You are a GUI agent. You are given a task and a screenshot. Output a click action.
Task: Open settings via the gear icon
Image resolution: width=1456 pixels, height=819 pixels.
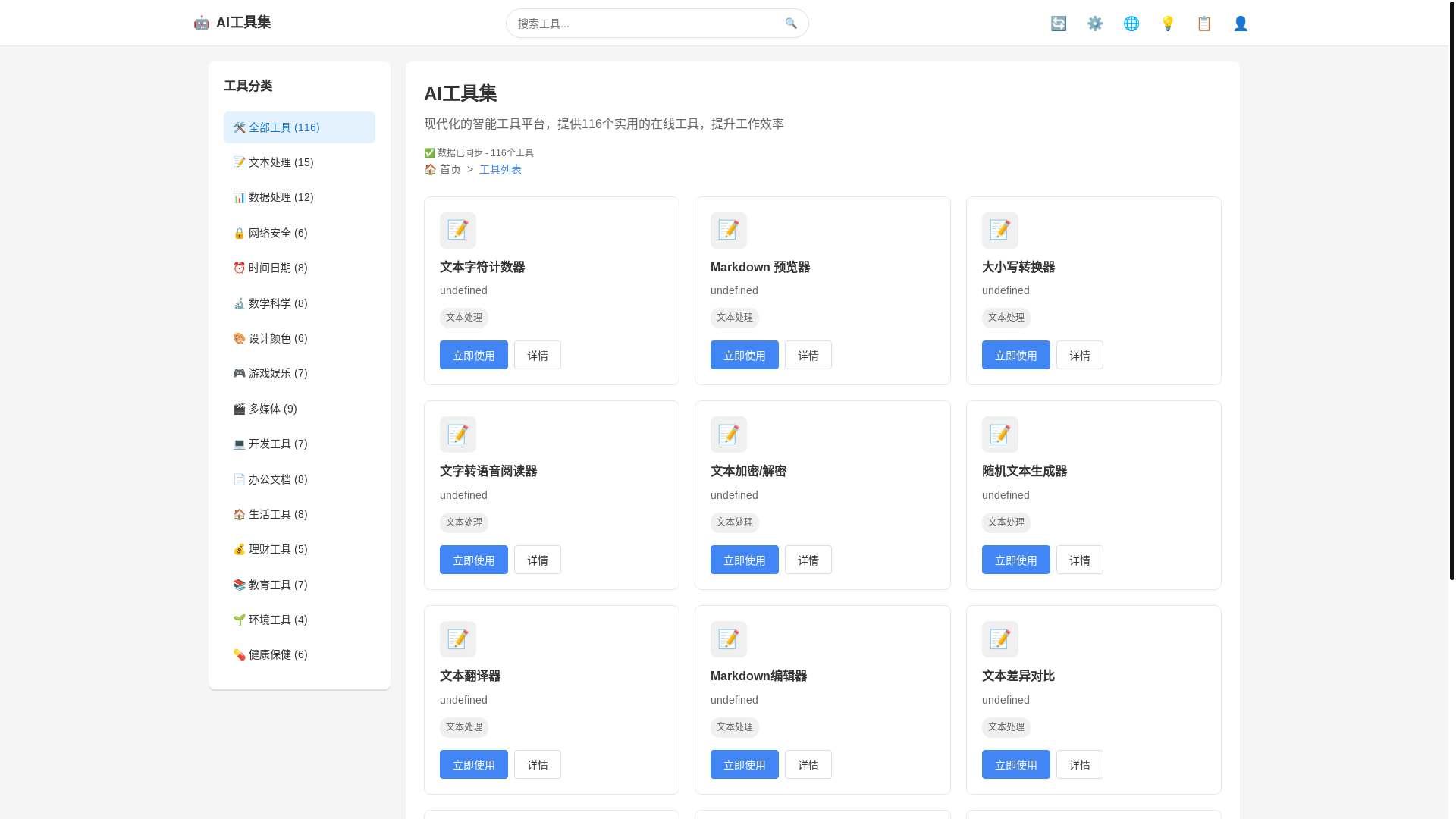[x=1095, y=24]
